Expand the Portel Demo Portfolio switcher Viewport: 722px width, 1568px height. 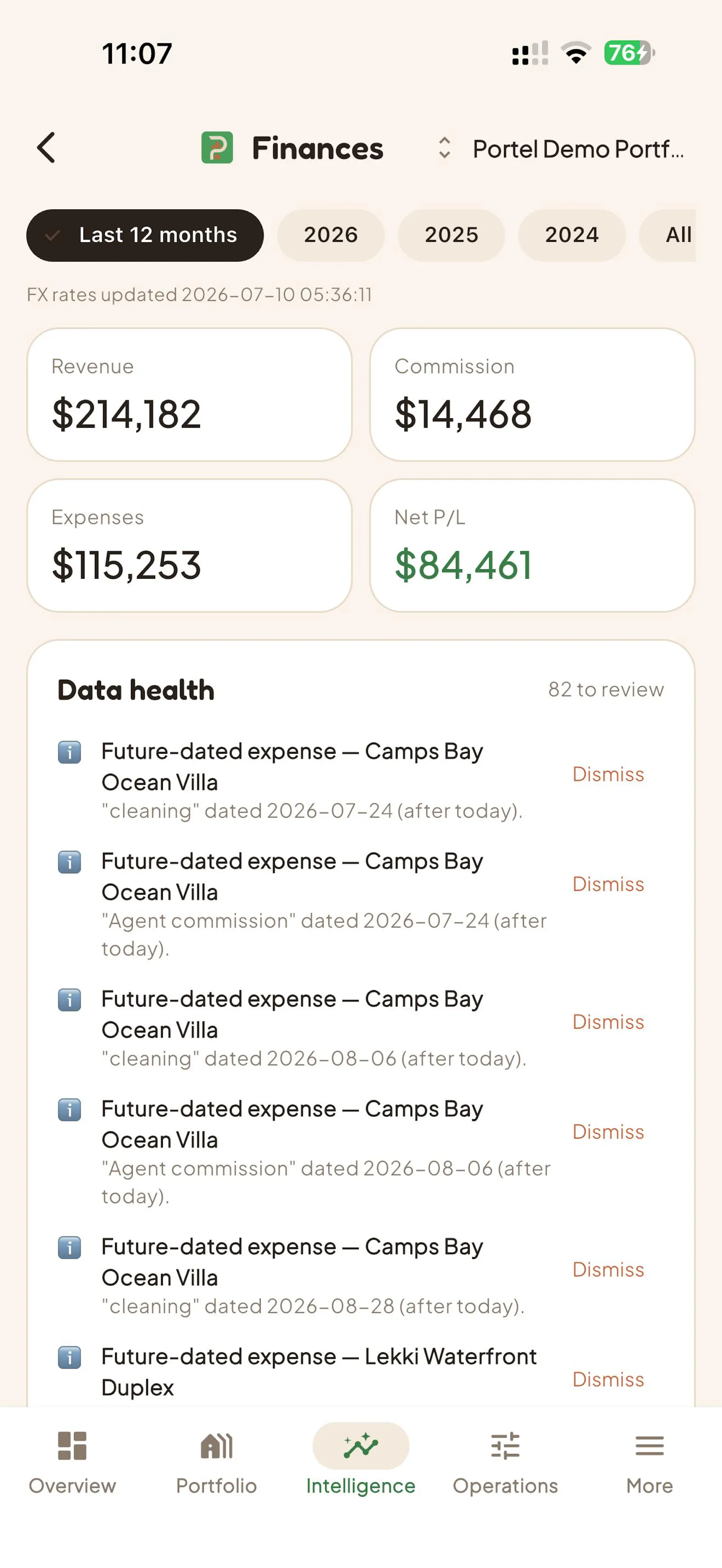click(x=577, y=148)
